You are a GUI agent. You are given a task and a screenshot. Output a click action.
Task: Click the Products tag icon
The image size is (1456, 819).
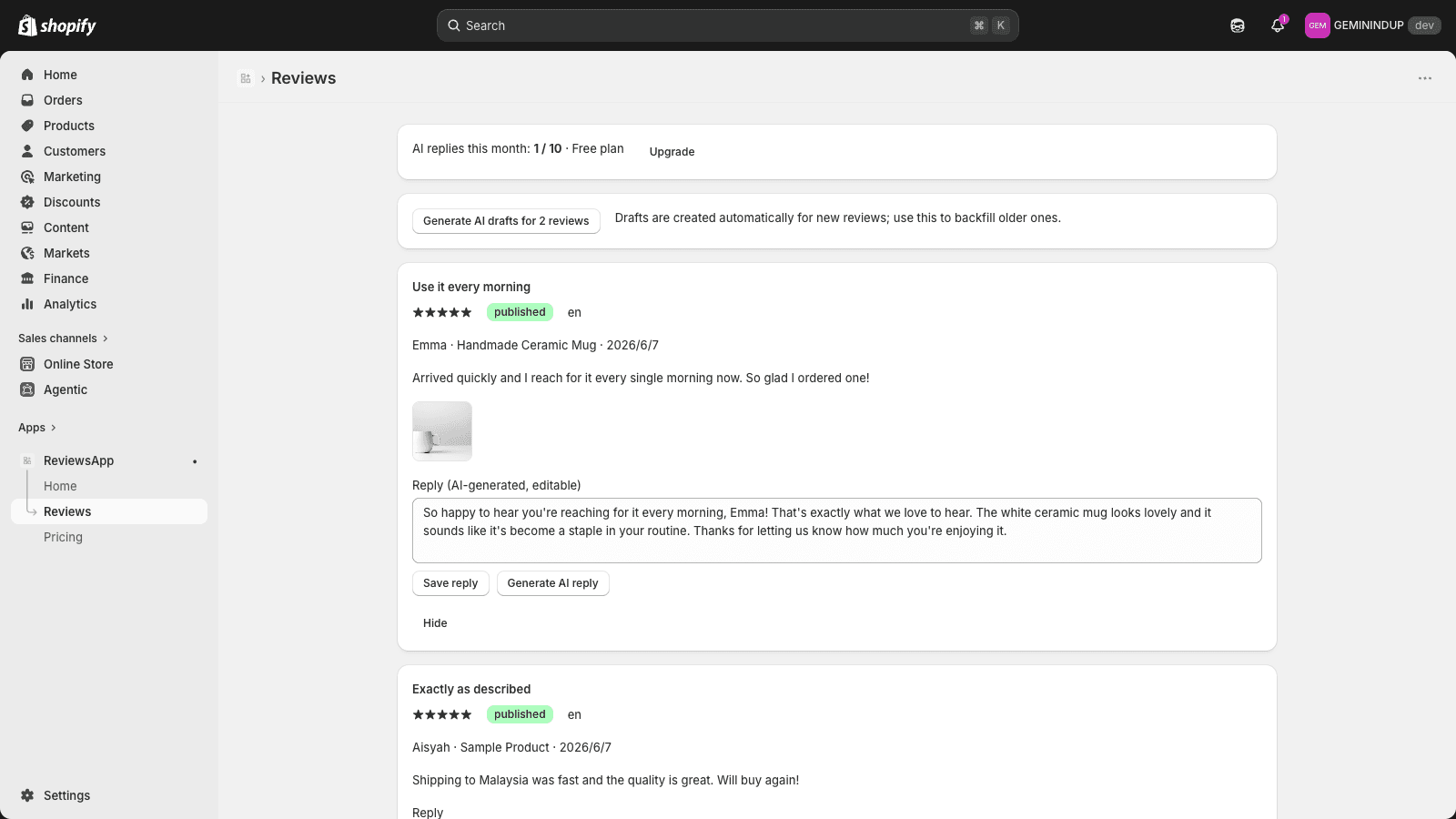27,126
